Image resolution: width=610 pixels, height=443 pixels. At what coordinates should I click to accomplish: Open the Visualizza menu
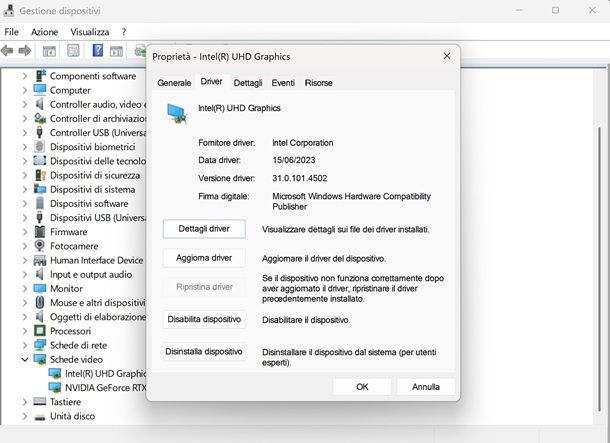89,32
